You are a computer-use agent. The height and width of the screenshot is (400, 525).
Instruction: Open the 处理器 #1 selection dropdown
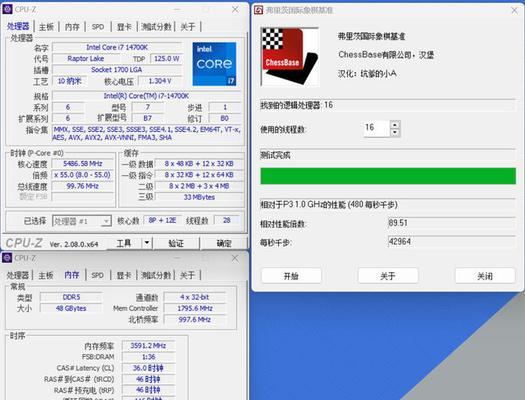pos(82,221)
